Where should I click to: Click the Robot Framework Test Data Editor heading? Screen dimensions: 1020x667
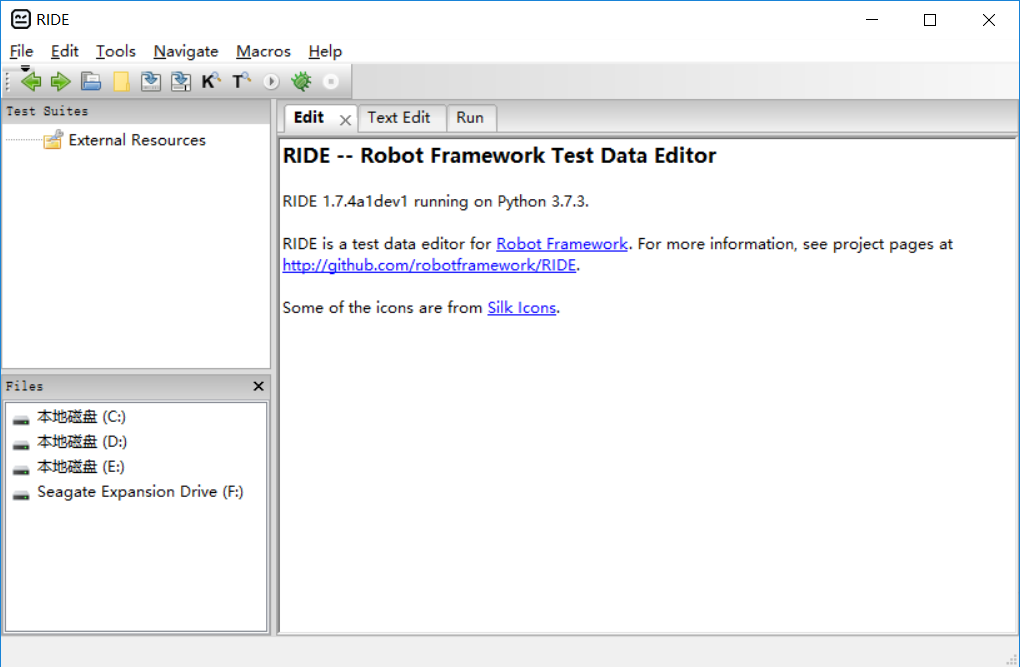(x=499, y=156)
